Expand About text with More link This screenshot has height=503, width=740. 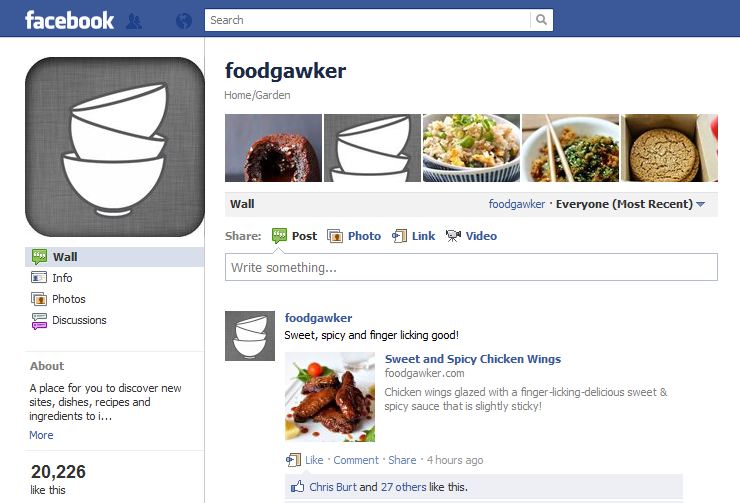41,435
